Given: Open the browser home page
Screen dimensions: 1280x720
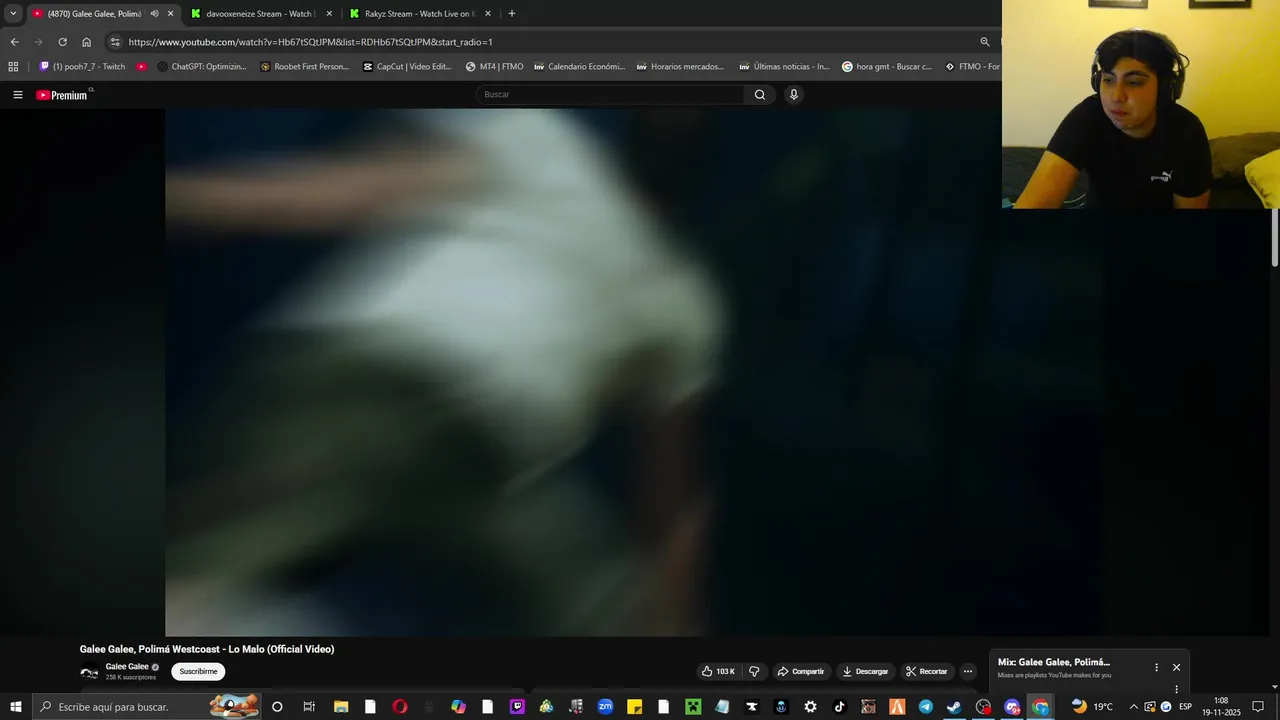Looking at the screenshot, I should [86, 42].
